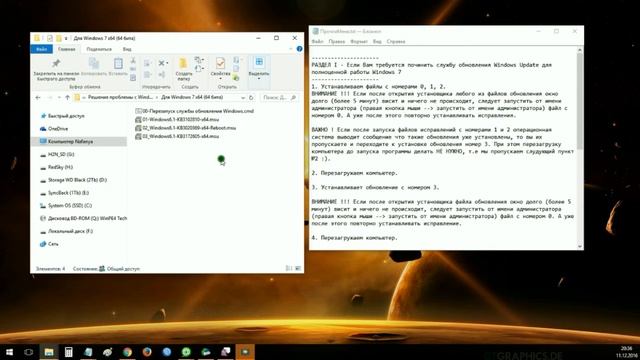Select file 03_Windows6.1-KB3172605-x64.msu
640x360 pixels.
(177, 136)
